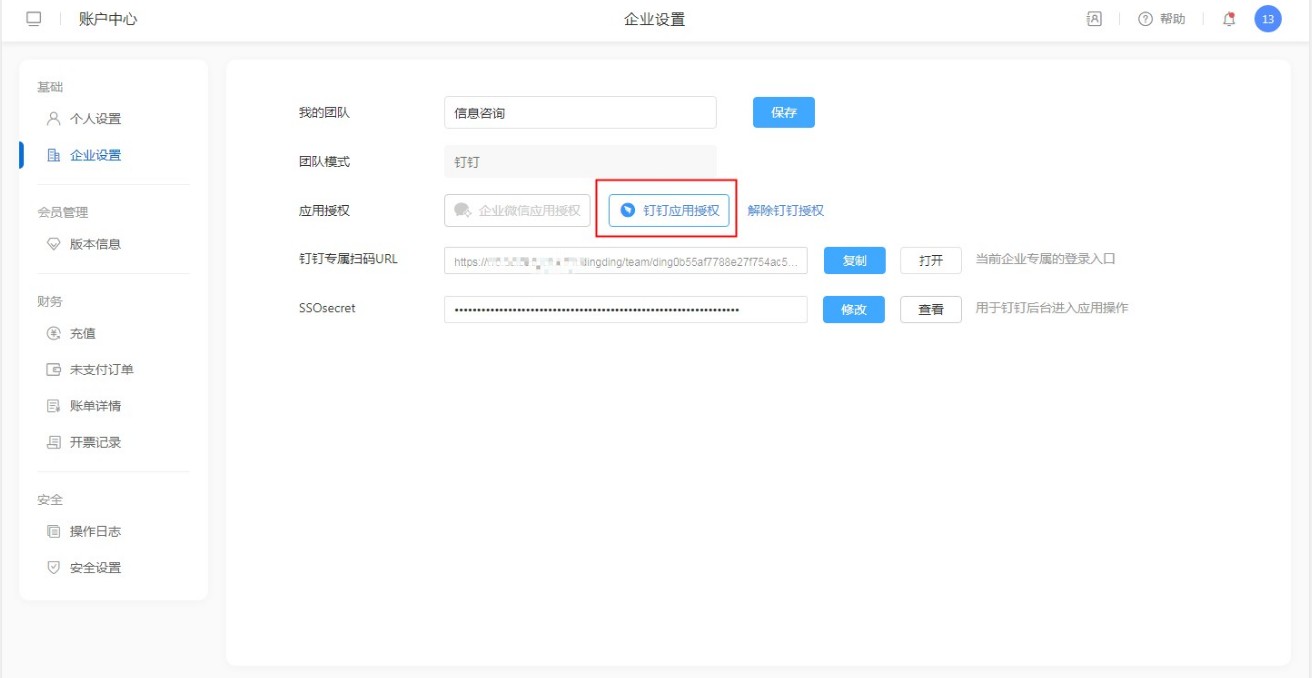Open 账单详情 in sidebar

point(94,406)
